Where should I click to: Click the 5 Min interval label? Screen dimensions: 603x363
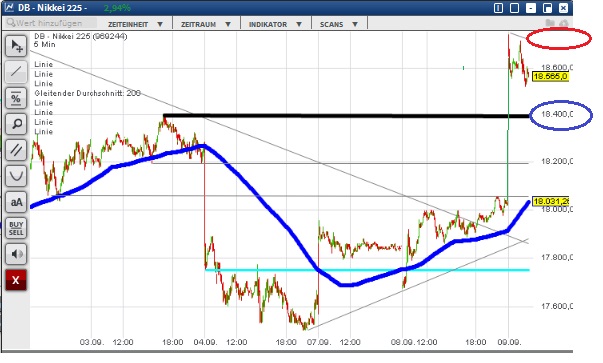tap(44, 45)
